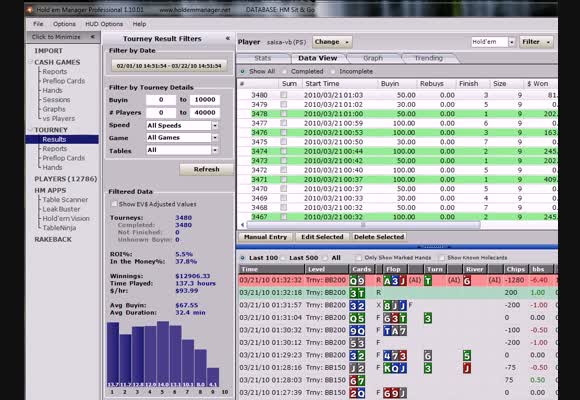Click the horizontal scrollbar of tourney table
Viewport: 580px width, 400px height.
(363, 225)
